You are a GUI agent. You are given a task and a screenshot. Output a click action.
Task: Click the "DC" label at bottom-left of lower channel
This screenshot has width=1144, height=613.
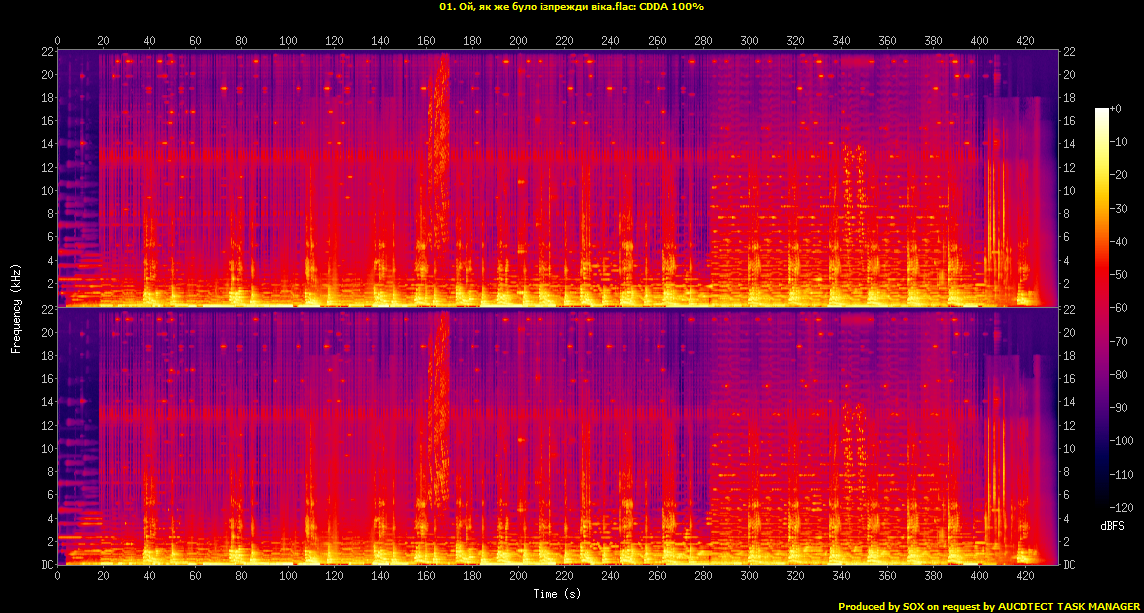[47, 565]
